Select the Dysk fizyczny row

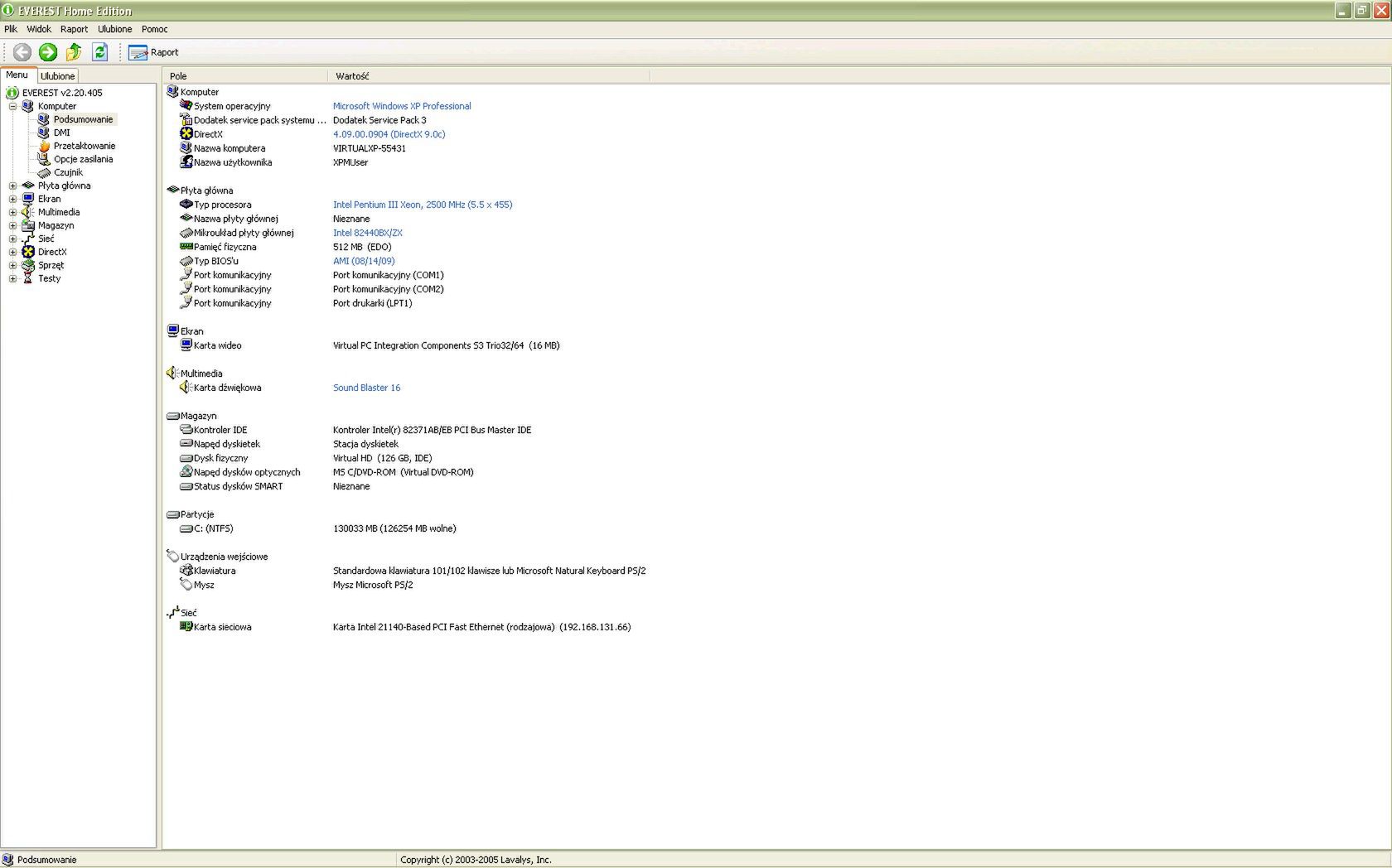307,458
